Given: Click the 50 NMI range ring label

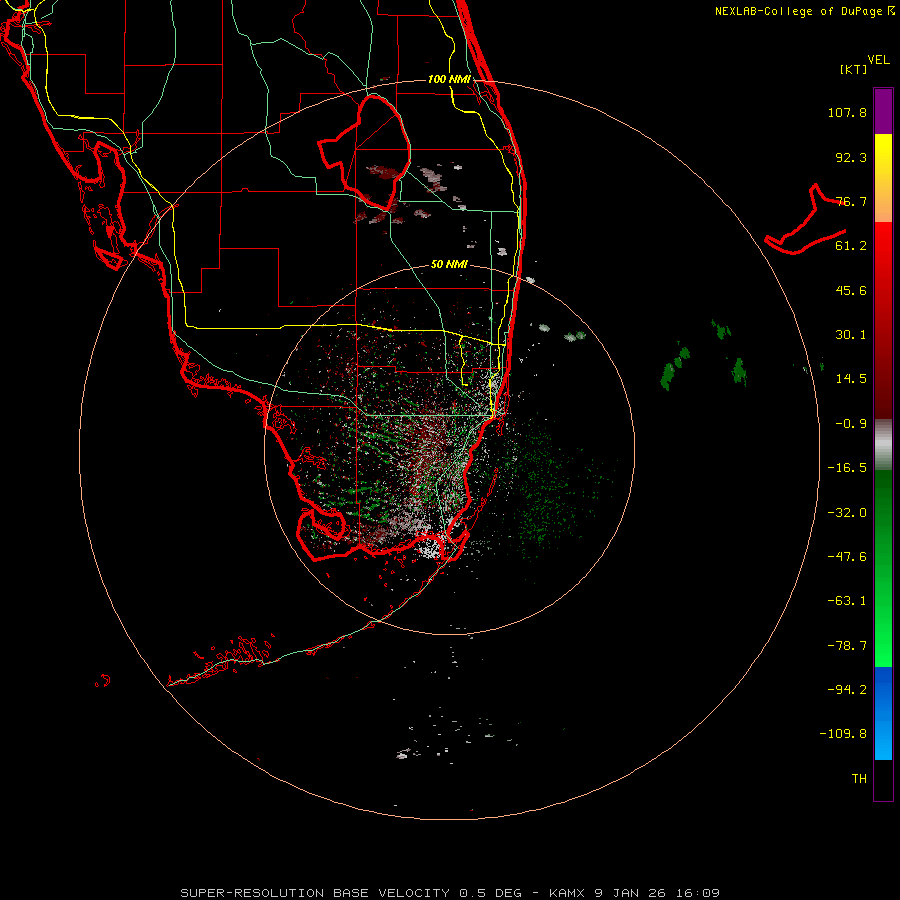Looking at the screenshot, I should click(x=449, y=265).
